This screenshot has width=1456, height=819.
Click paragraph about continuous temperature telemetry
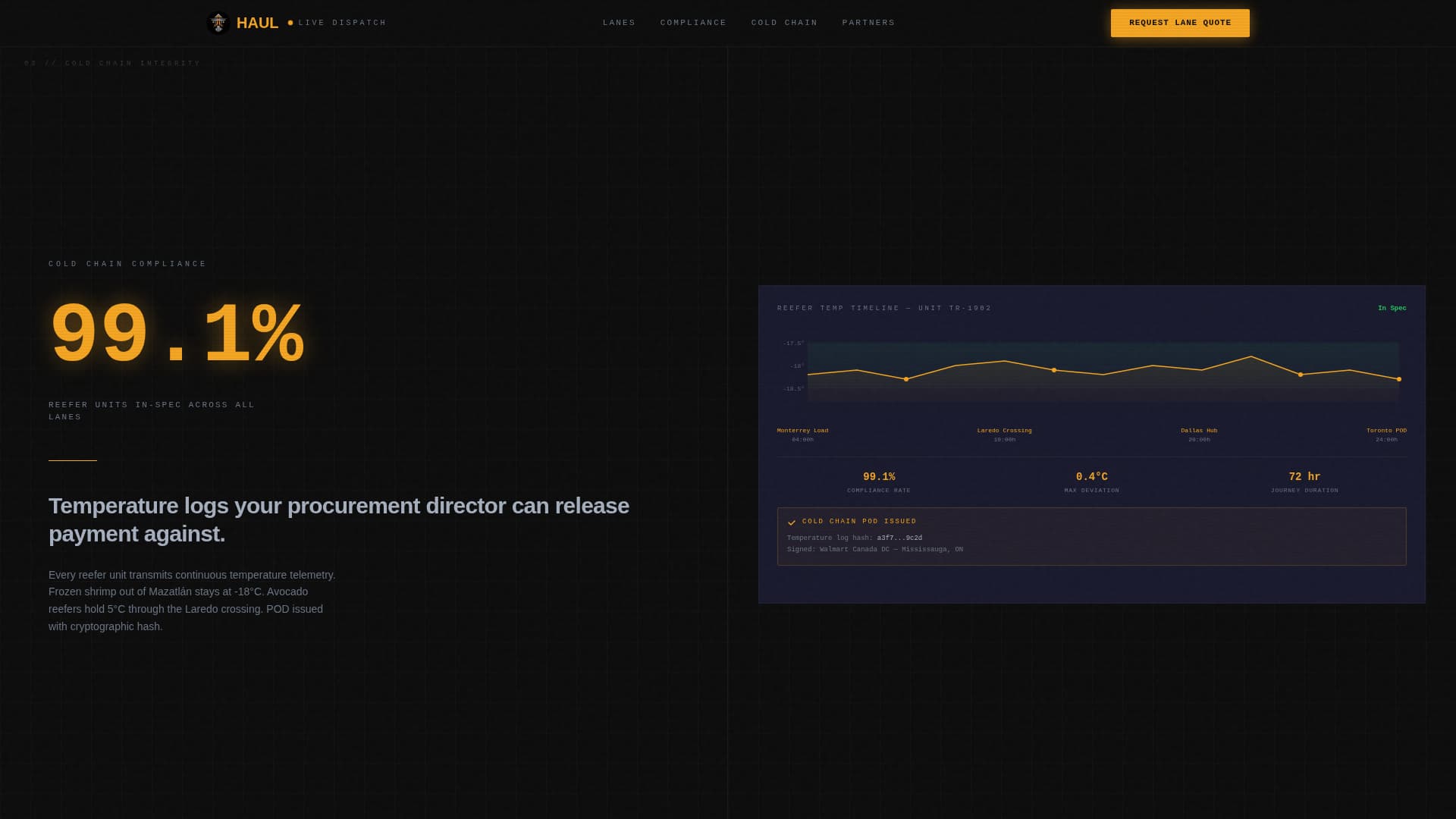point(192,601)
